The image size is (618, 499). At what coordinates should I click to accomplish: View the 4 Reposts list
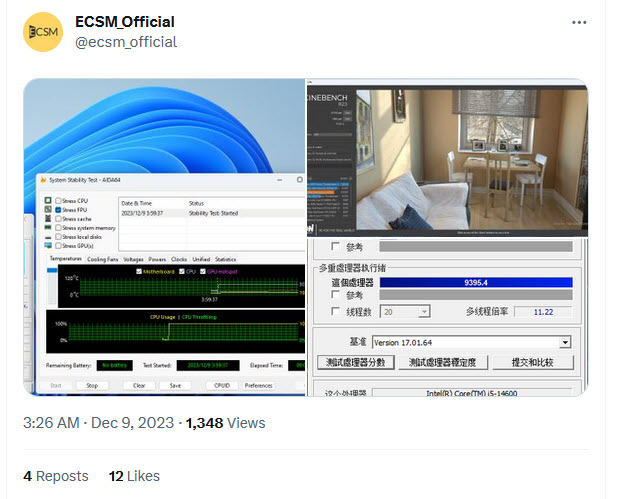[x=56, y=476]
